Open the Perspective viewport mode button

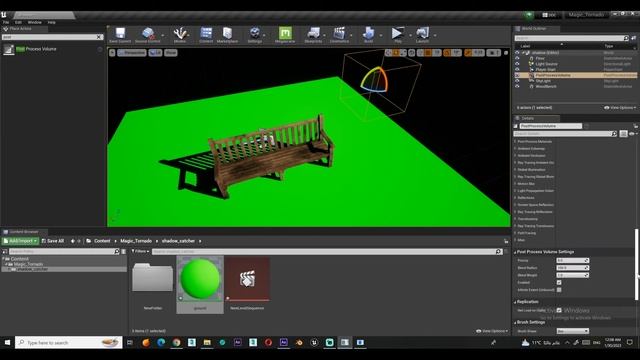pos(131,53)
